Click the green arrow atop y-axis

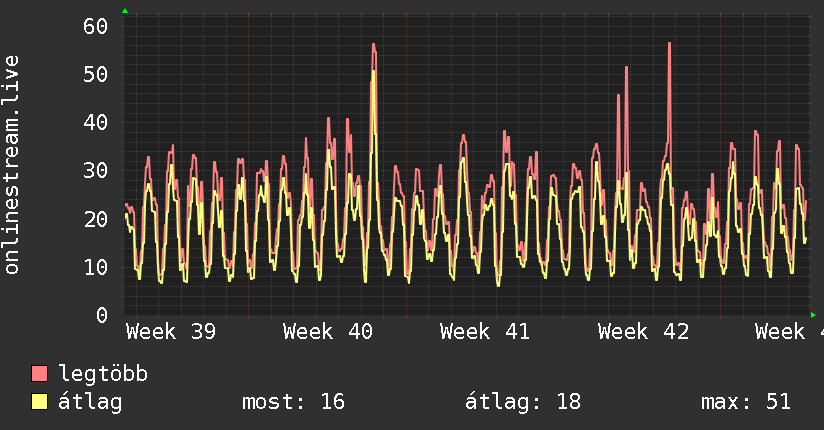(x=125, y=11)
